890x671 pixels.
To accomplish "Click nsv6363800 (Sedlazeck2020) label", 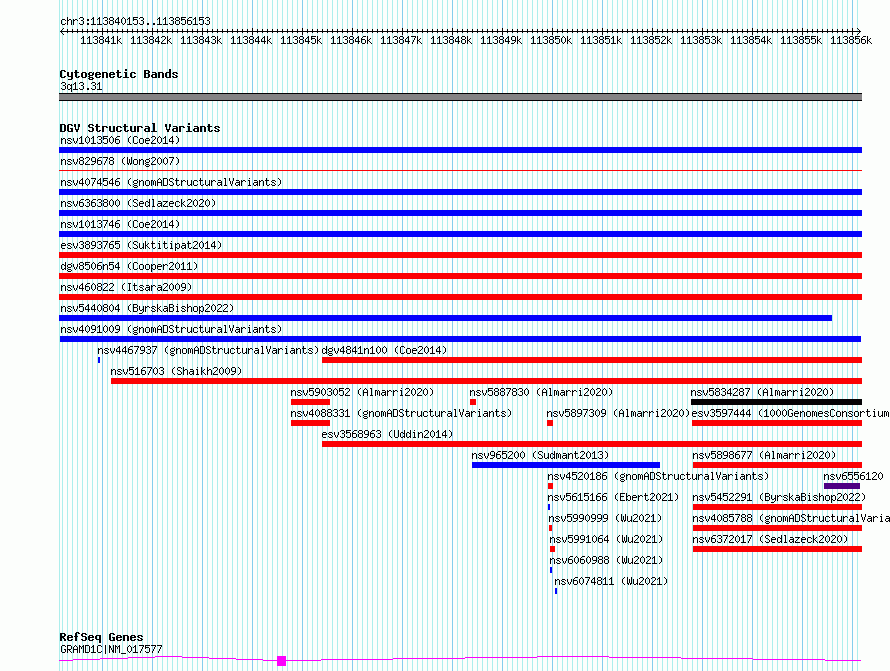I will point(138,203).
